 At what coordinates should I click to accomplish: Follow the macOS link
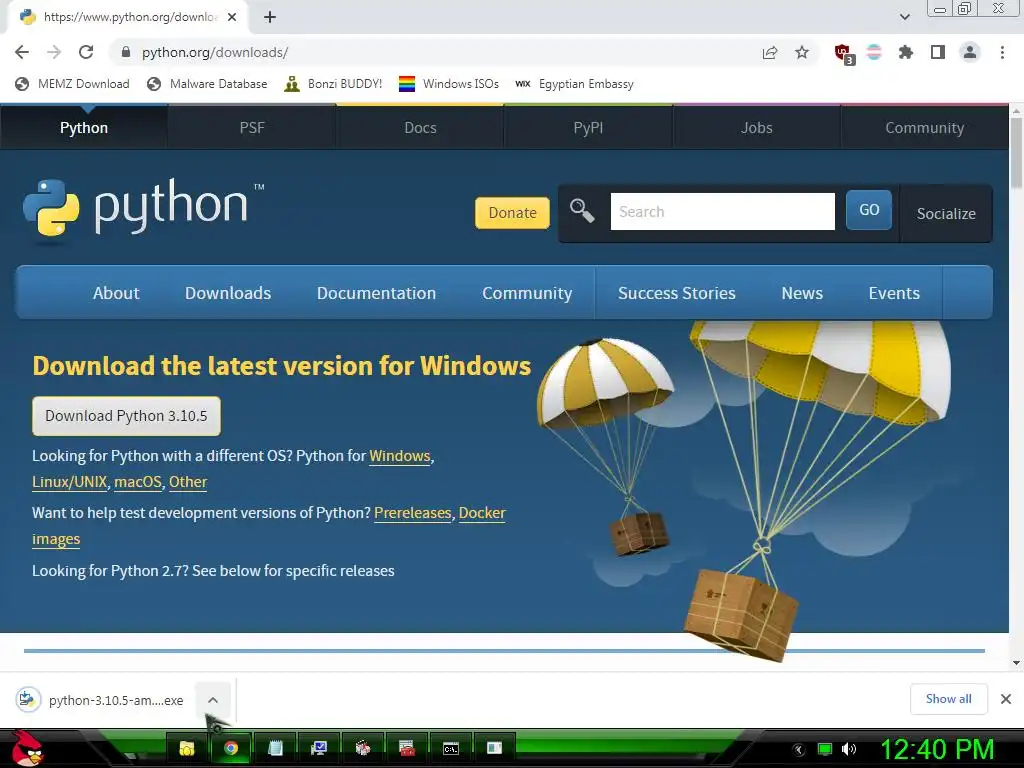[138, 482]
